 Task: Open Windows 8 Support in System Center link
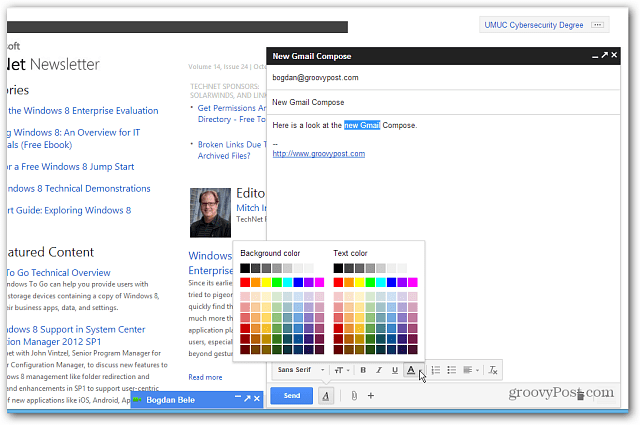tap(76, 336)
